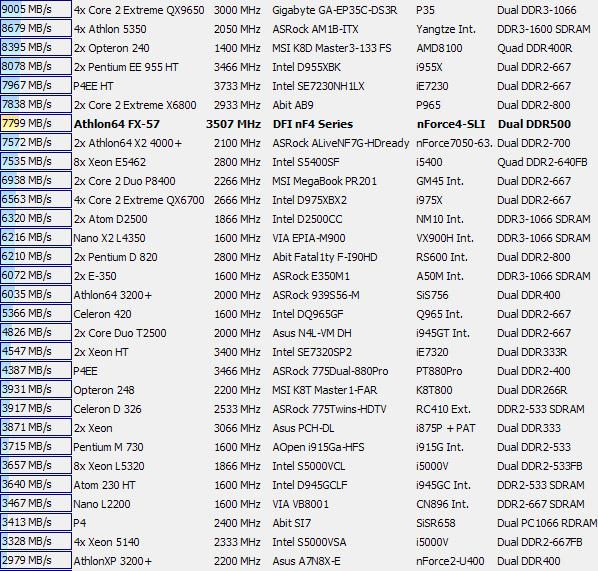Select the Opteron 248 row
Screen dimensions: 598x571
299,391
